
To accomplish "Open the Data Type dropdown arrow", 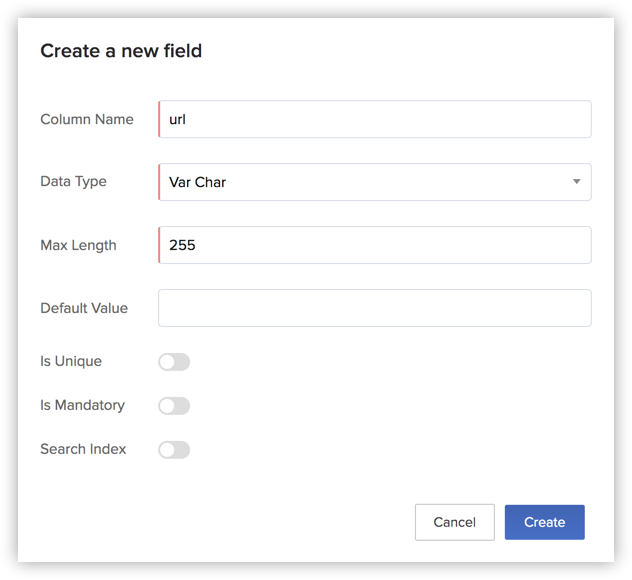I will click(x=576, y=182).
